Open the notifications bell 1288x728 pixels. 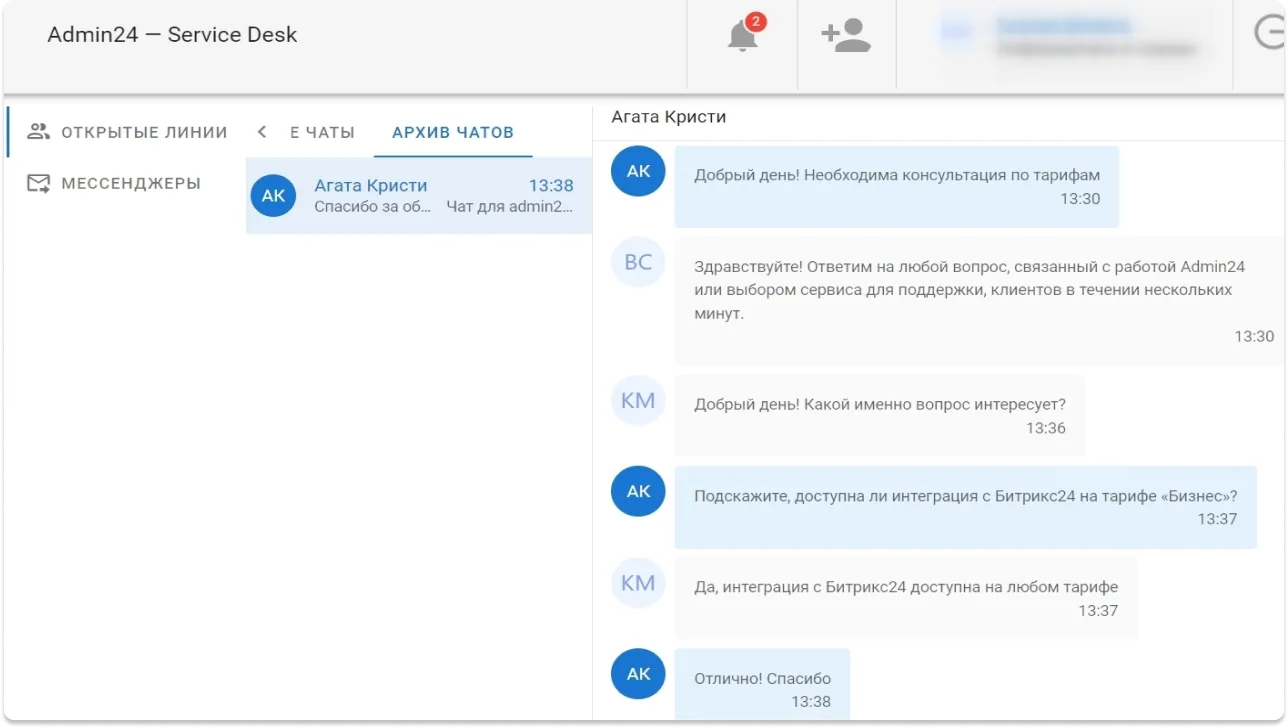click(742, 36)
